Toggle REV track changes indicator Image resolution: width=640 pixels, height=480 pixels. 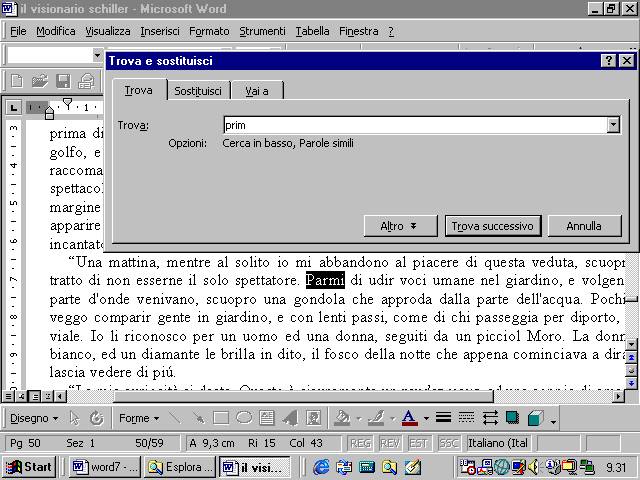pyautogui.click(x=390, y=443)
